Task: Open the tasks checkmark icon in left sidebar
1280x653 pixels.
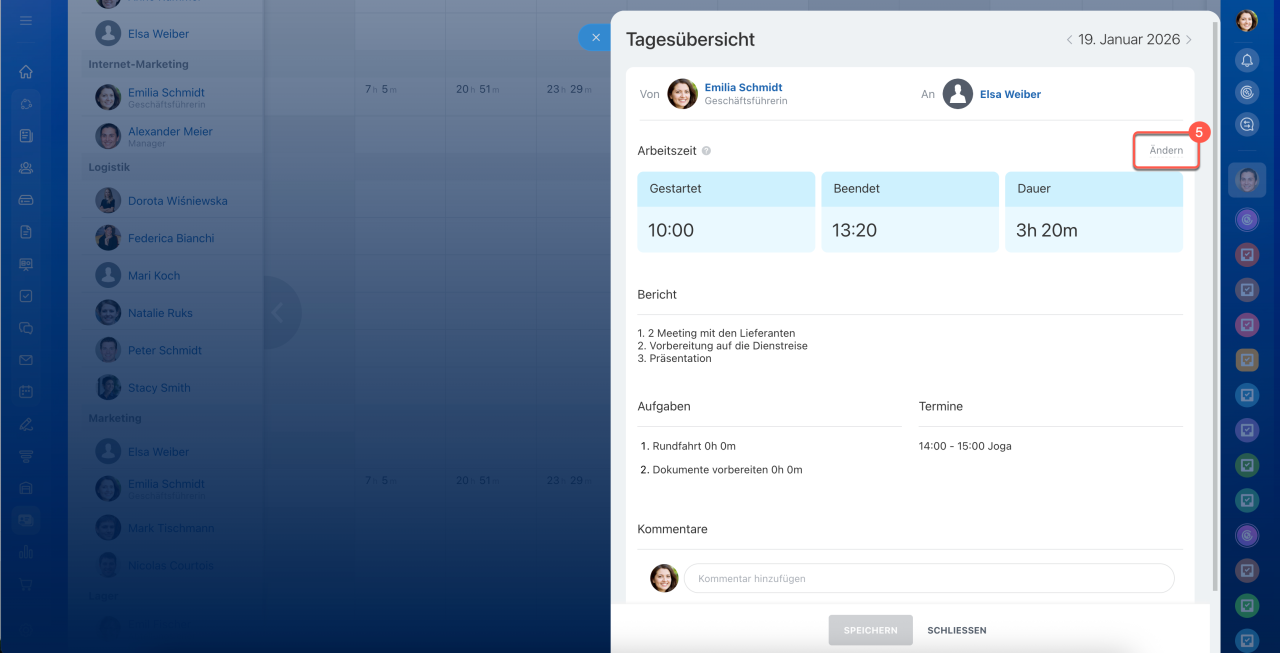Action: tap(26, 296)
